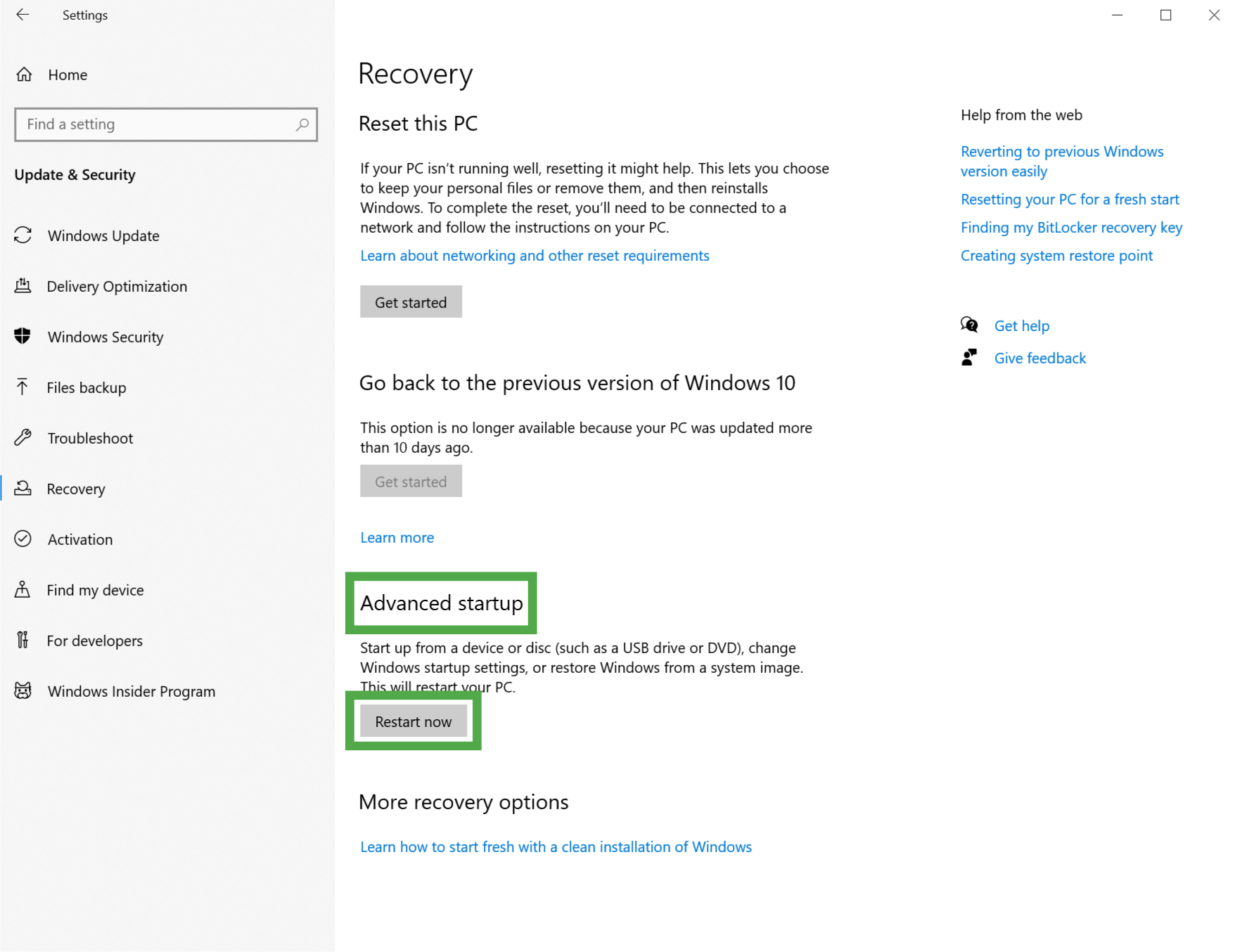The height and width of the screenshot is (952, 1237).
Task: Click the Windows Update sync icon
Action: pos(23,236)
